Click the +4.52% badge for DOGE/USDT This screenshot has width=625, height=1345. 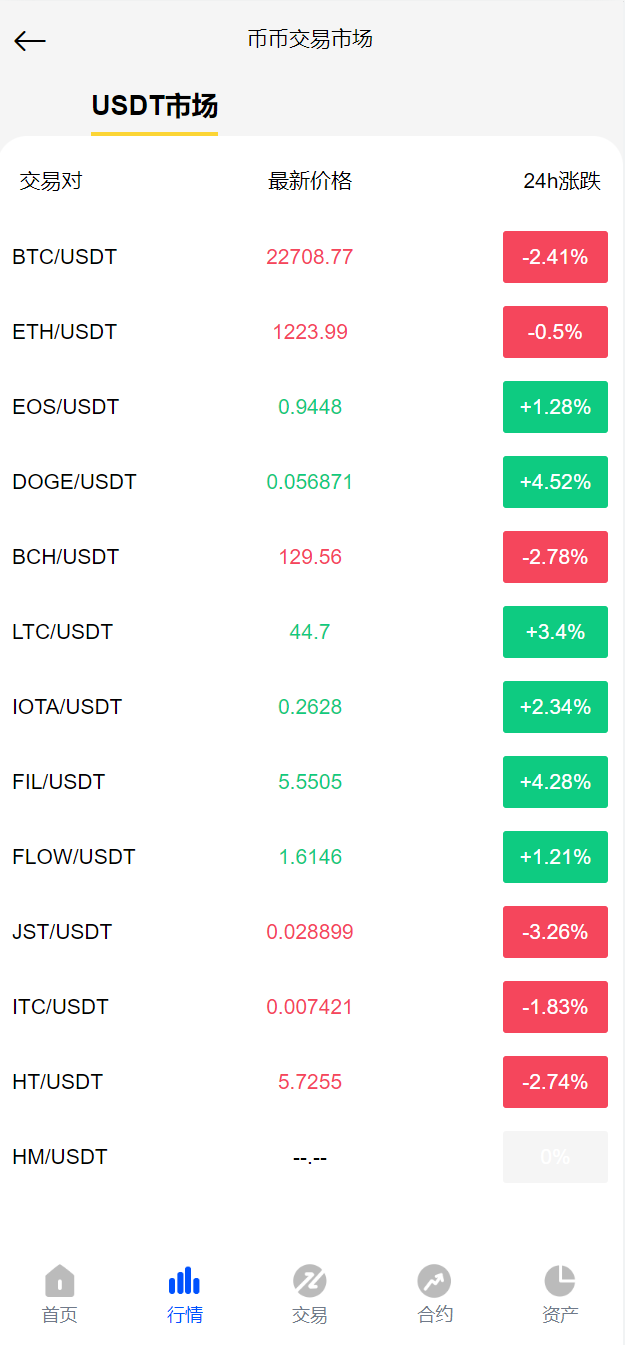[555, 482]
